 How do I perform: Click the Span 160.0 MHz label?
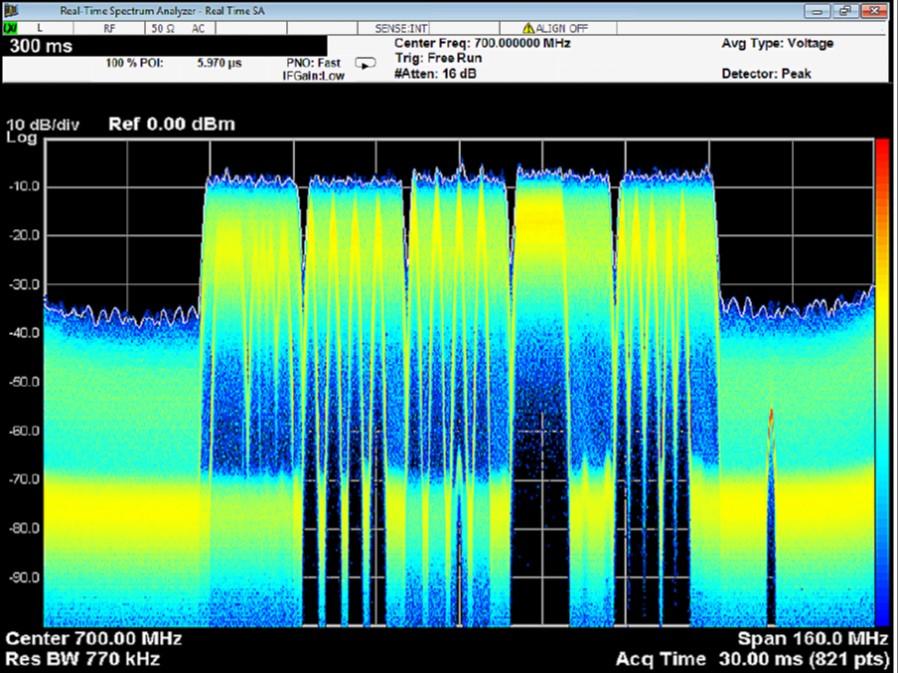point(812,638)
